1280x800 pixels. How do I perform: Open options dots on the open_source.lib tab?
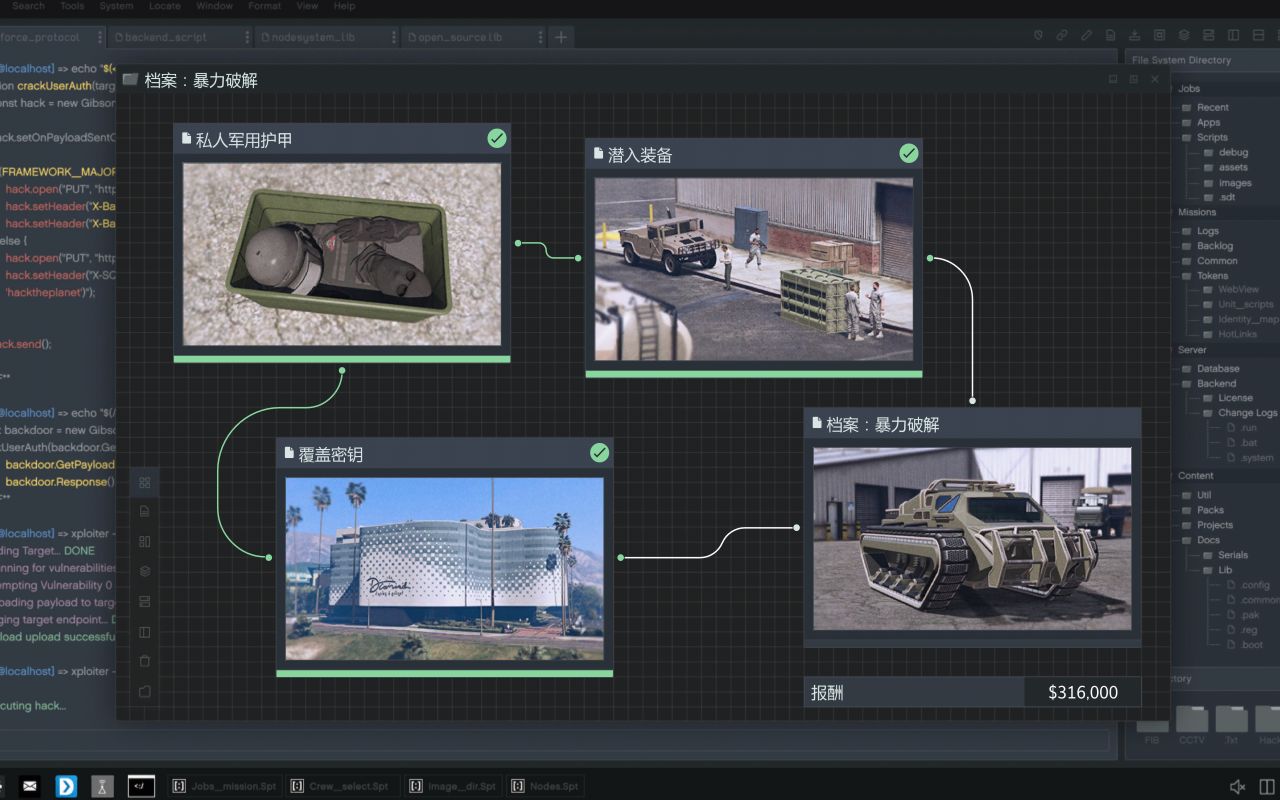click(x=541, y=37)
